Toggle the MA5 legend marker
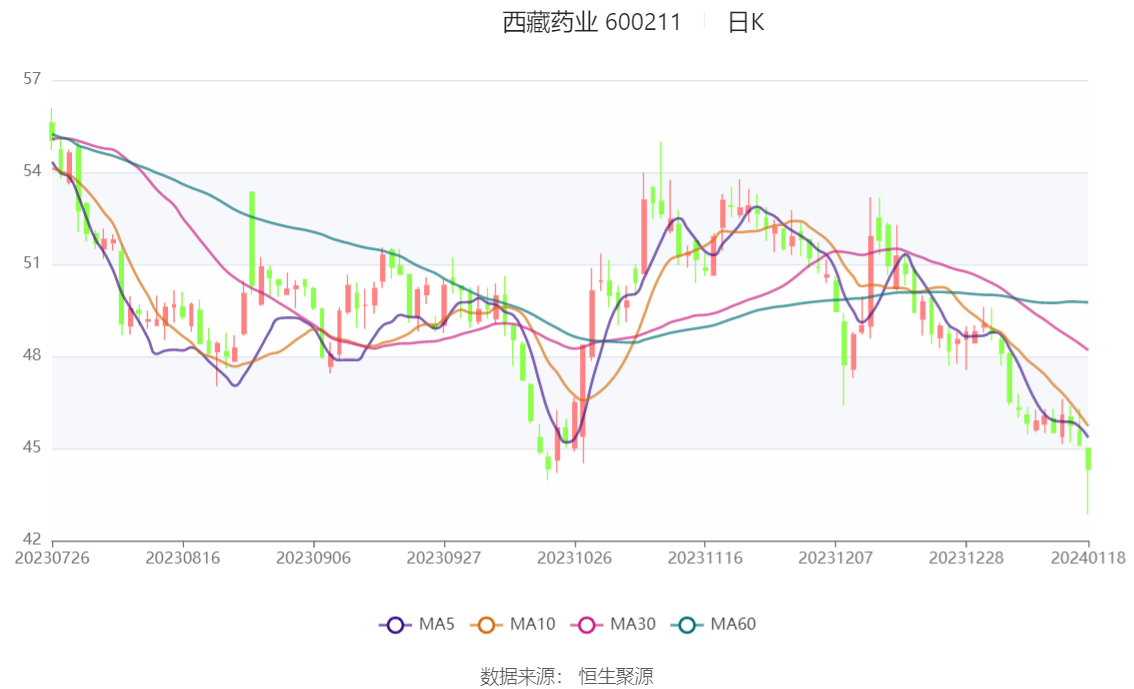 click(395, 625)
